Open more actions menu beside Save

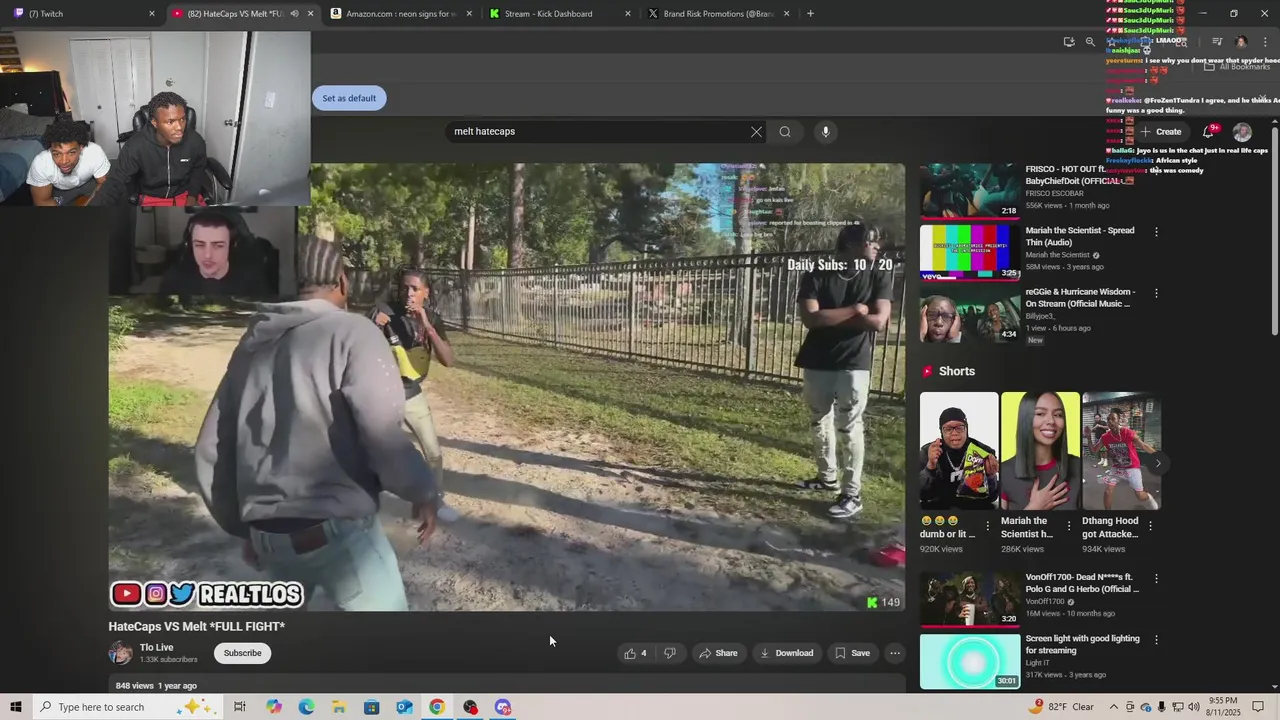pyautogui.click(x=895, y=653)
